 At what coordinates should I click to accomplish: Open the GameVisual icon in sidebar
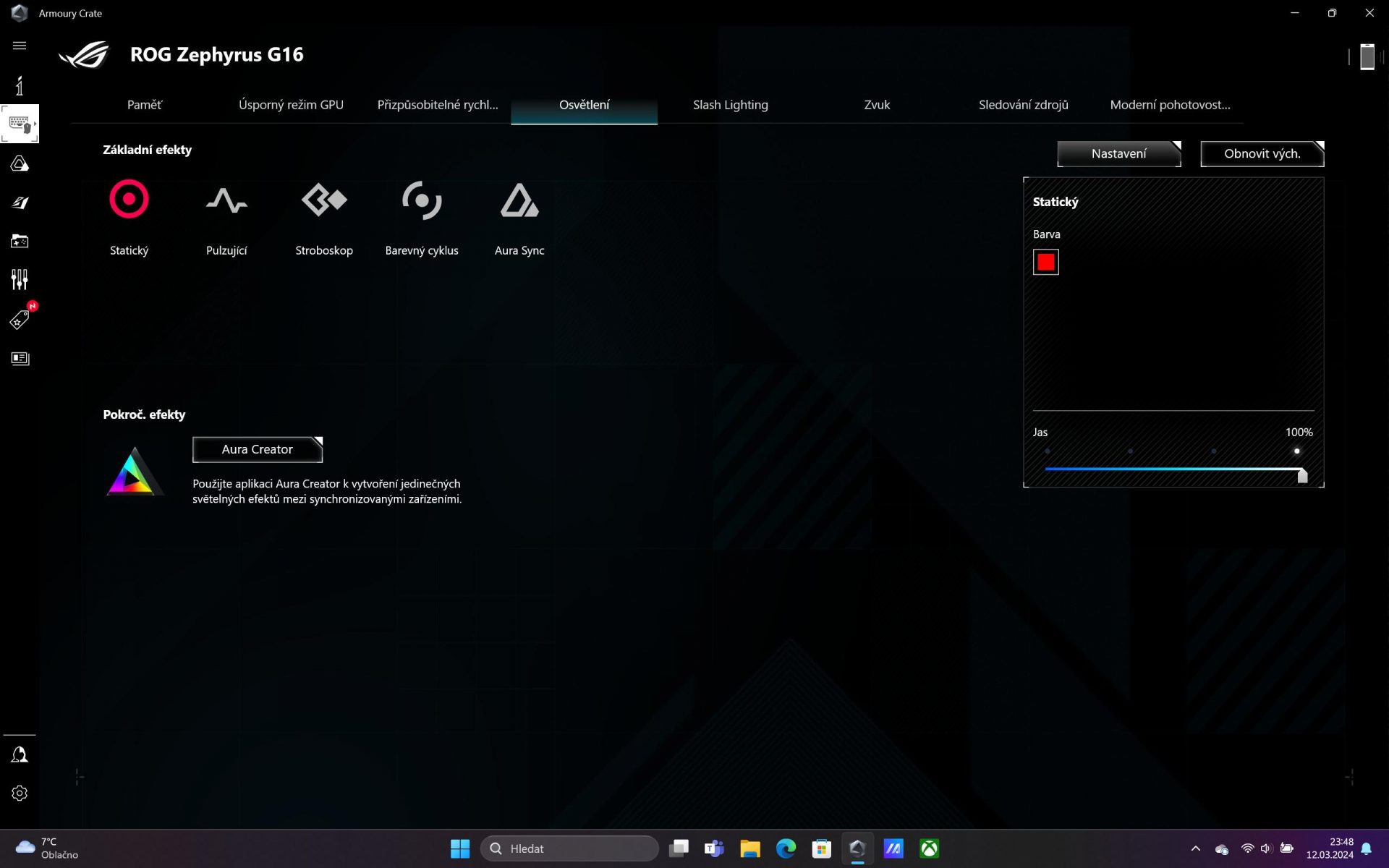click(20, 203)
